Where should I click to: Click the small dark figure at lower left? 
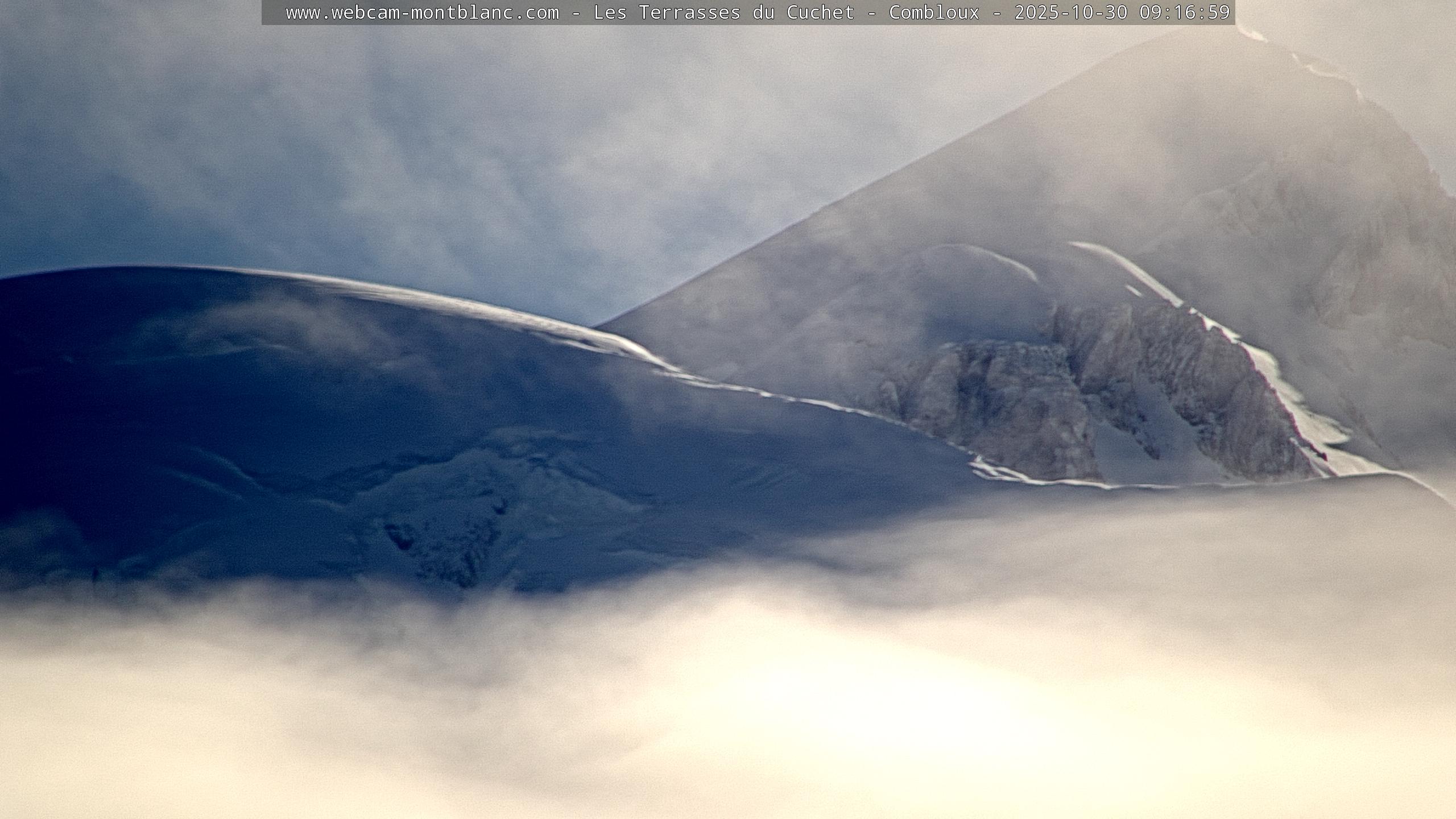coord(96,573)
